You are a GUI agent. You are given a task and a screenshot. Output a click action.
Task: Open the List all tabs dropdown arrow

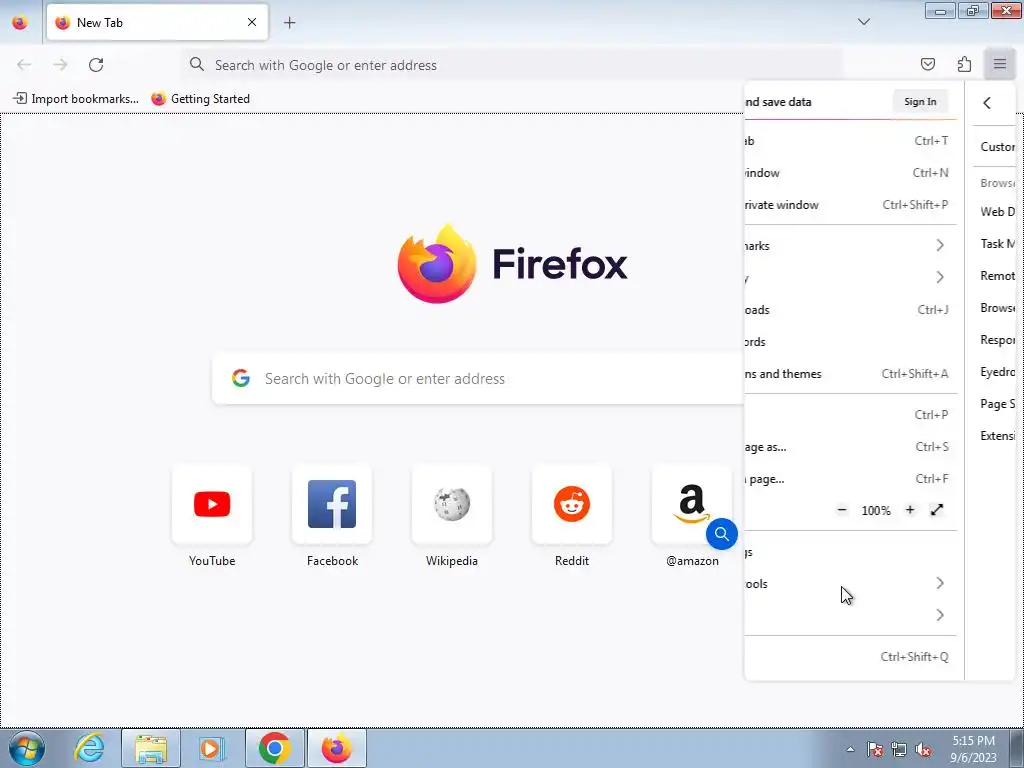click(863, 22)
